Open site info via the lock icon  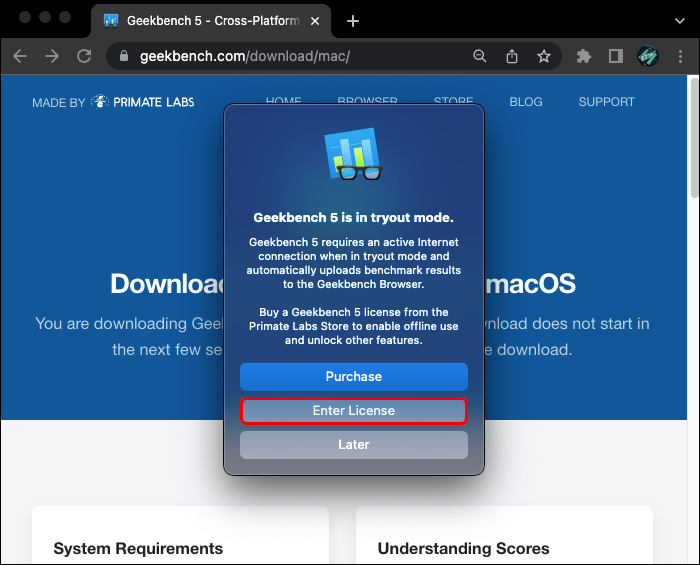click(x=124, y=56)
